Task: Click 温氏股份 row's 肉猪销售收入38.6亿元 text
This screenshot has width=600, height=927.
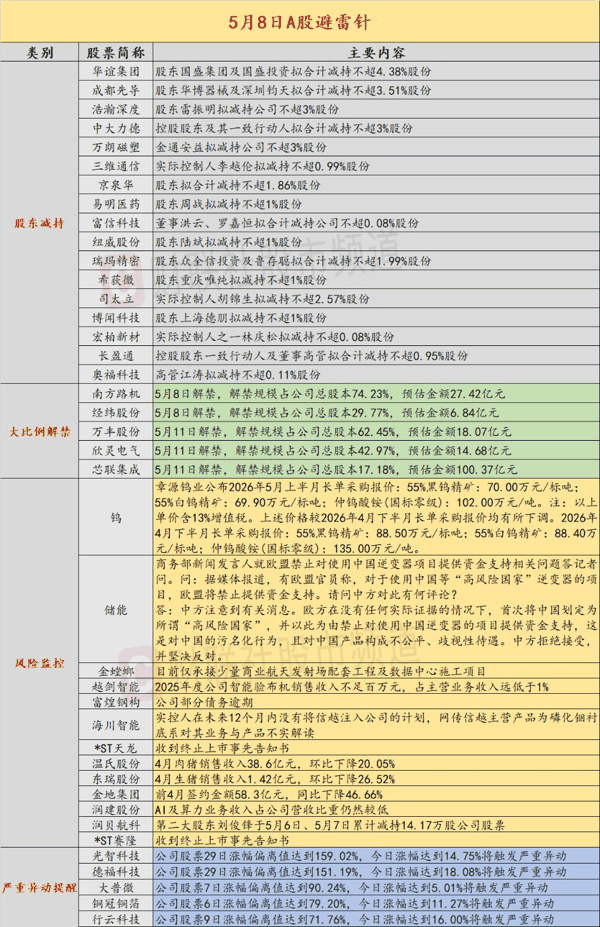Action: coord(275,763)
